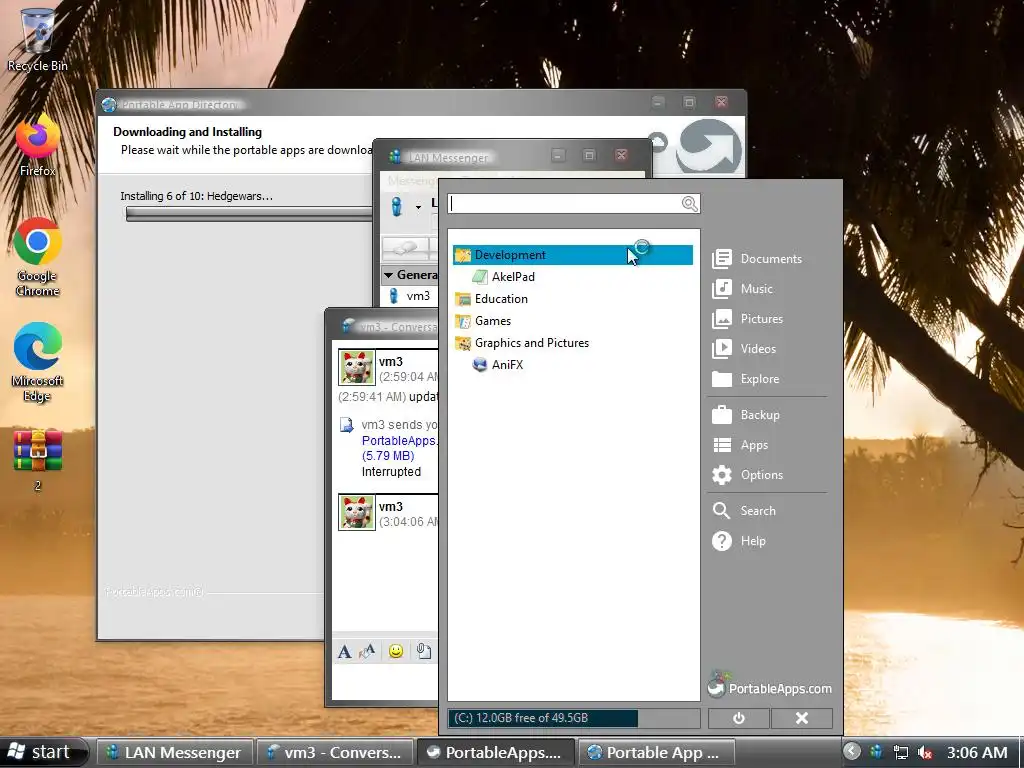The height and width of the screenshot is (768, 1024).
Task: Open the font button in conversation window
Action: (x=344, y=651)
